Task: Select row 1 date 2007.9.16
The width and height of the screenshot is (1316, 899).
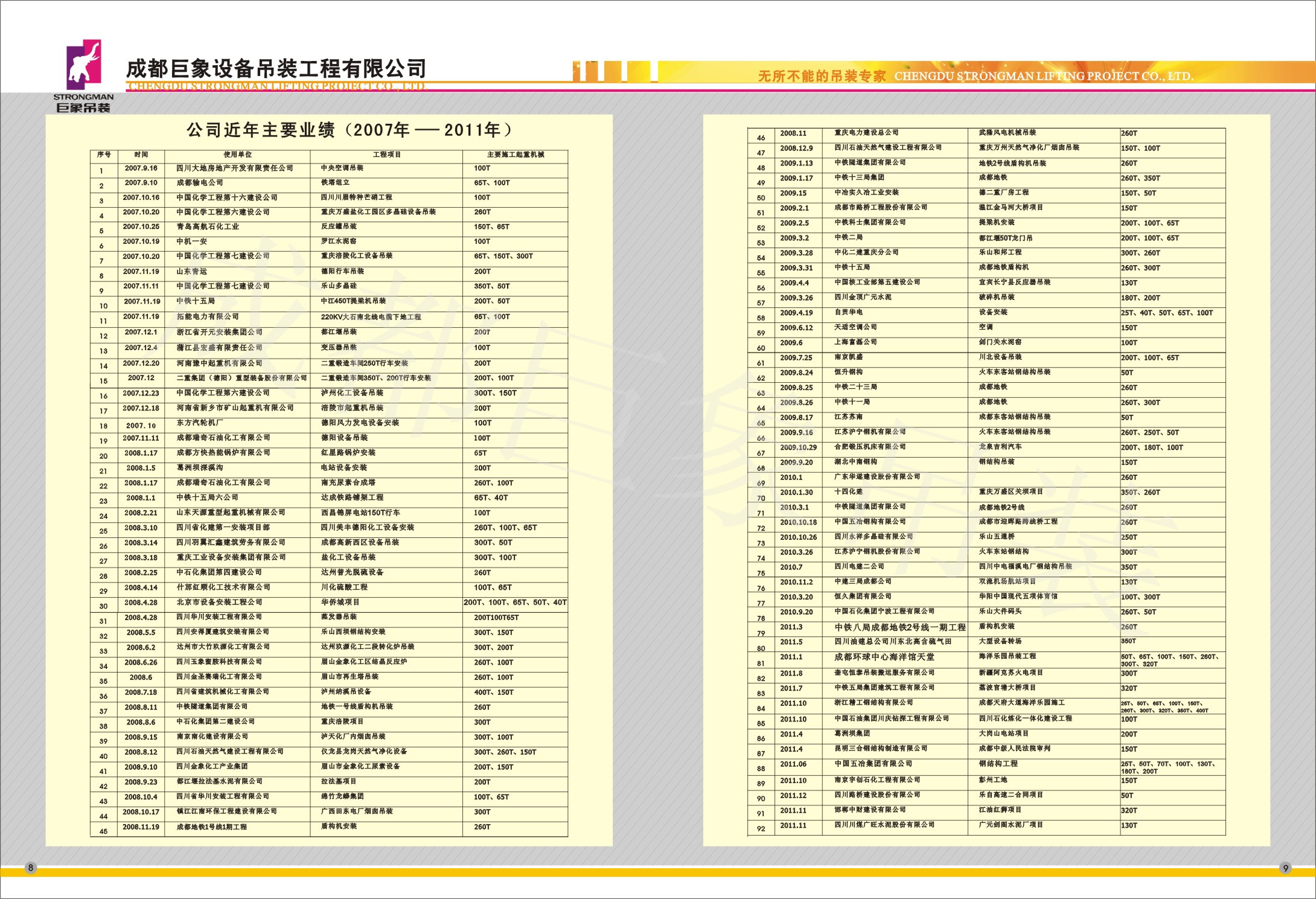Action: tap(141, 168)
